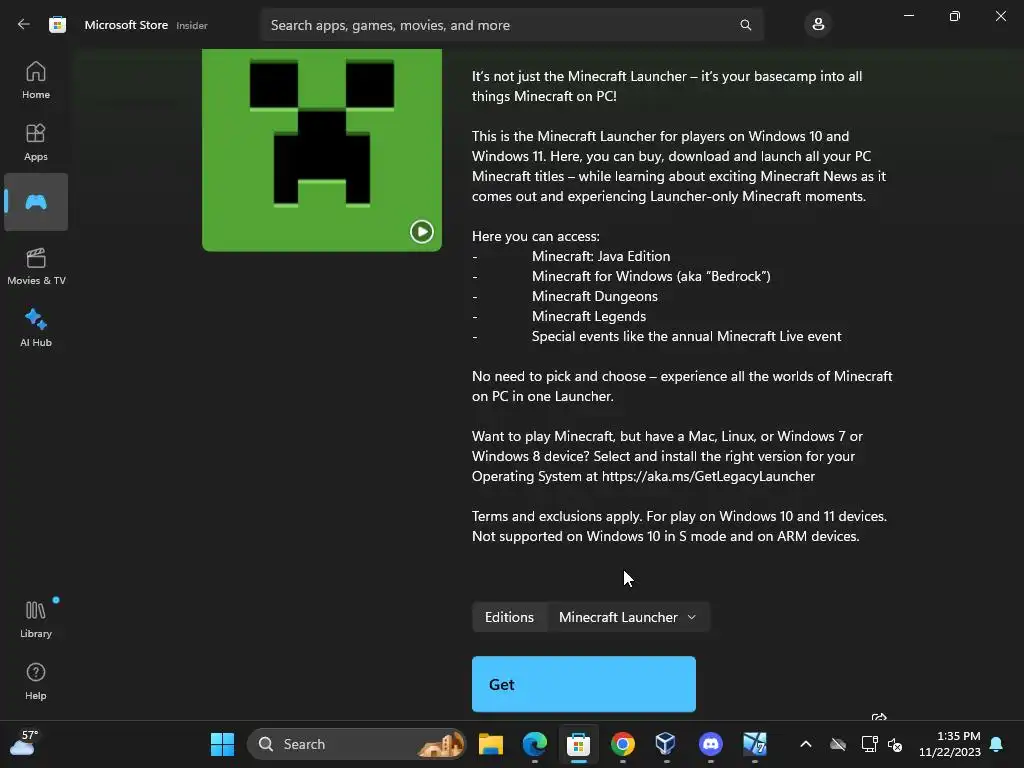This screenshot has height=768, width=1024.
Task: Open the Library in sidebar
Action: pos(36,619)
